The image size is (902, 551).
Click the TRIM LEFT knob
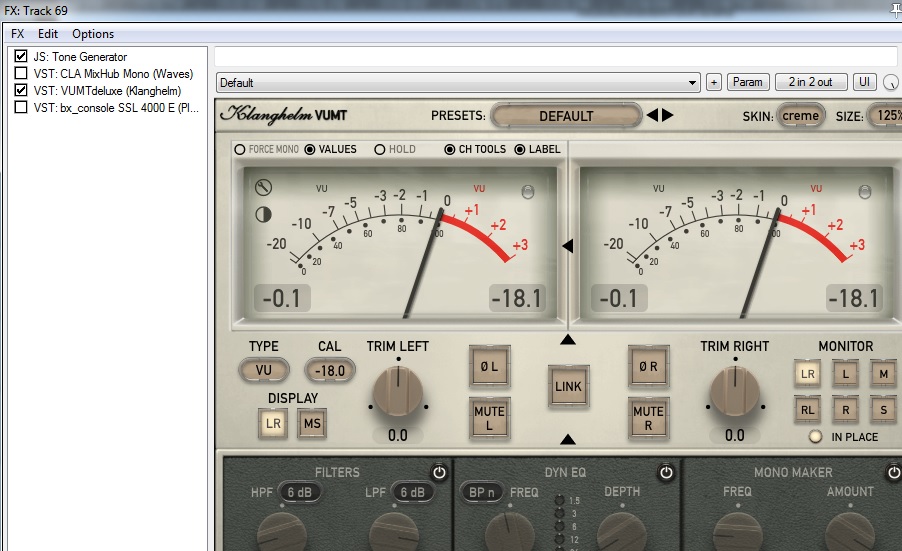point(398,392)
